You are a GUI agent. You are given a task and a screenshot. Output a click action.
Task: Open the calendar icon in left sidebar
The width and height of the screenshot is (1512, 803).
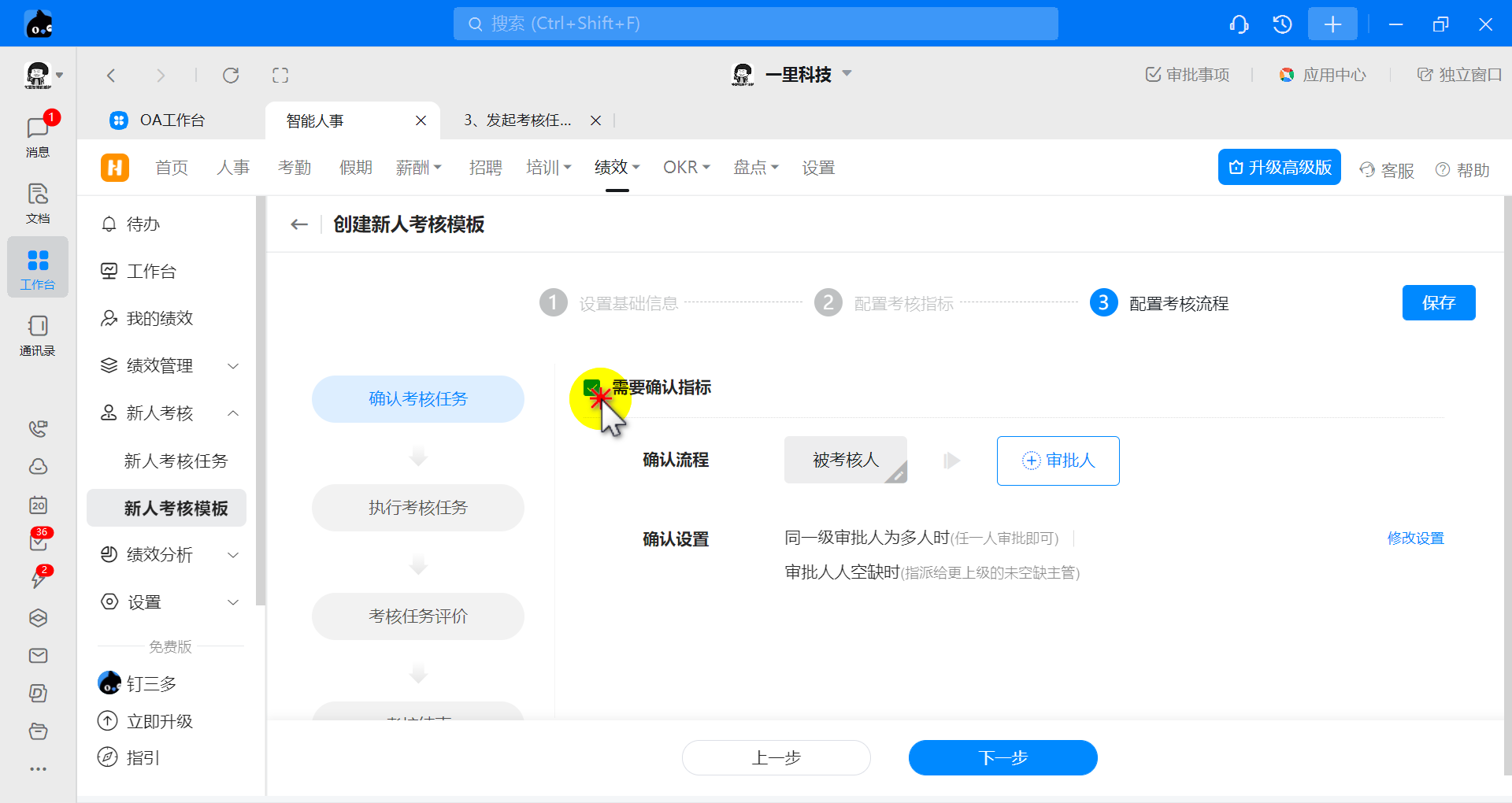pyautogui.click(x=38, y=505)
